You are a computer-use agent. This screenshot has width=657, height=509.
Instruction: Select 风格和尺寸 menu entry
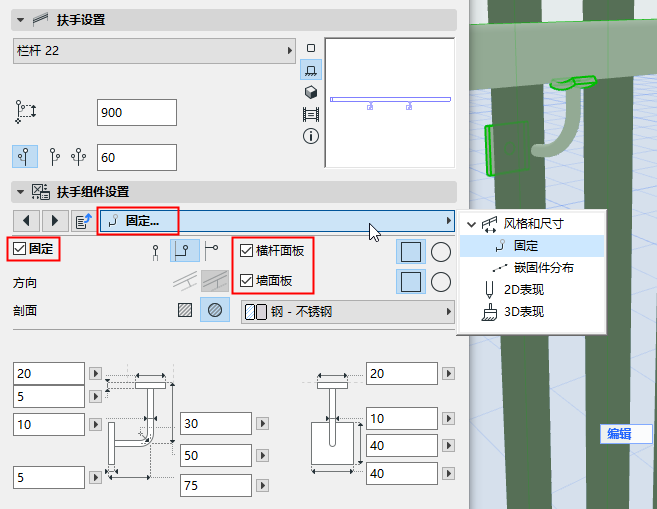coord(532,224)
